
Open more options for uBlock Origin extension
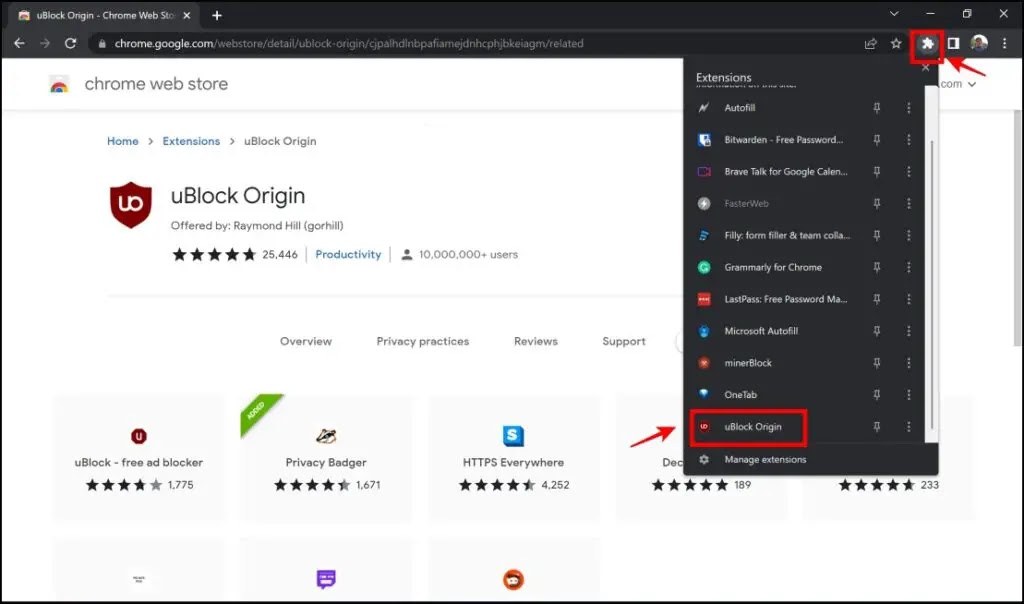click(908, 427)
